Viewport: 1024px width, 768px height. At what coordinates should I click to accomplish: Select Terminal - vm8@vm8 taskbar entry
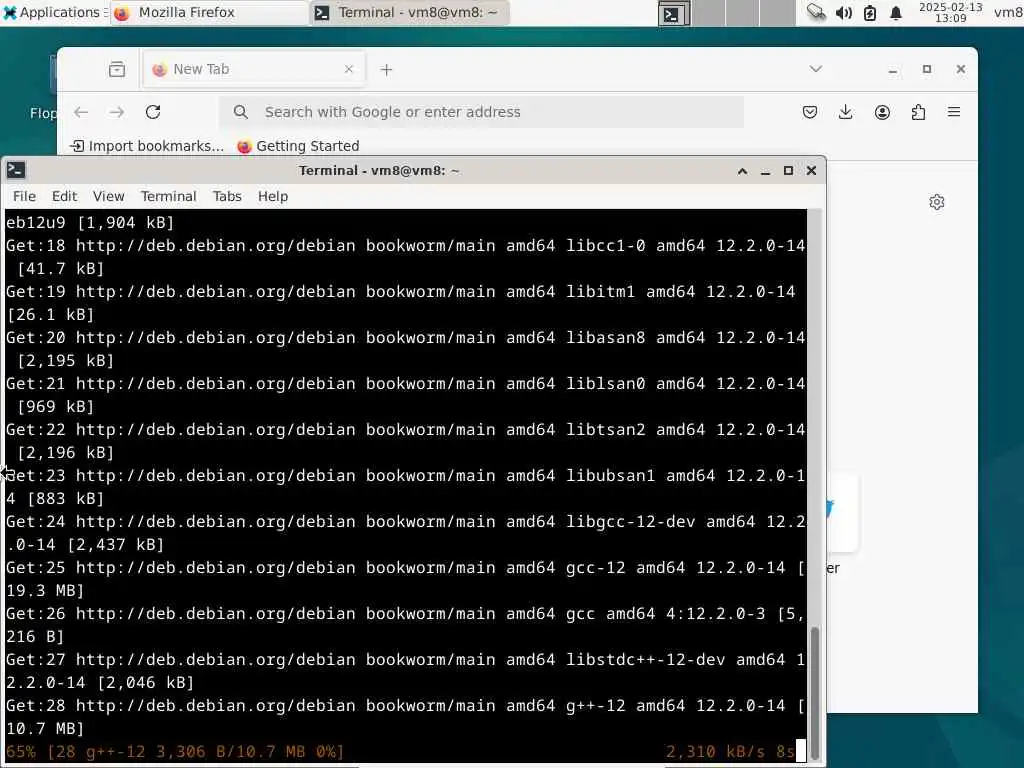409,12
